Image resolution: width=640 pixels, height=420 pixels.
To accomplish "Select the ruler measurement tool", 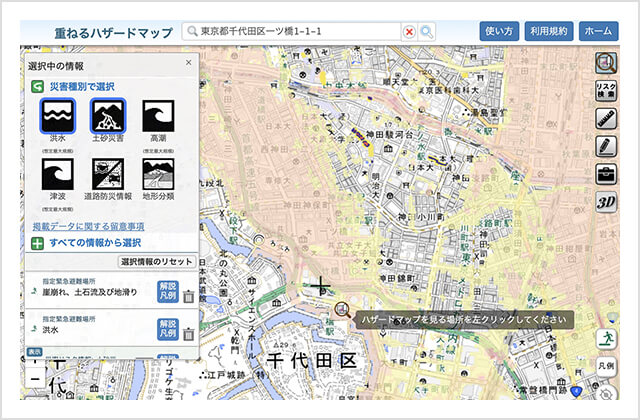I will pos(606,118).
